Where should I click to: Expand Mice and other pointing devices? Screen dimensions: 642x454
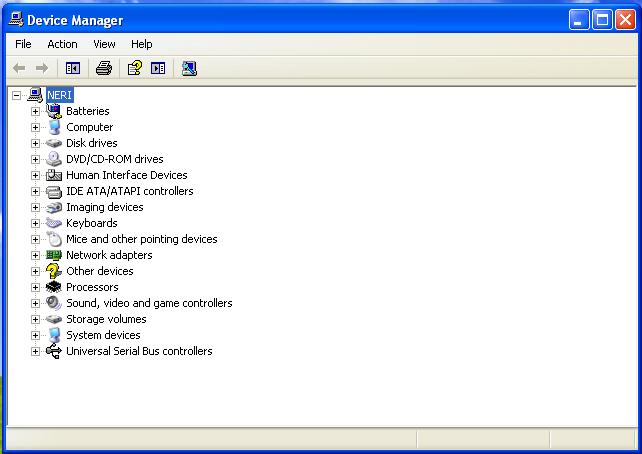coord(35,239)
